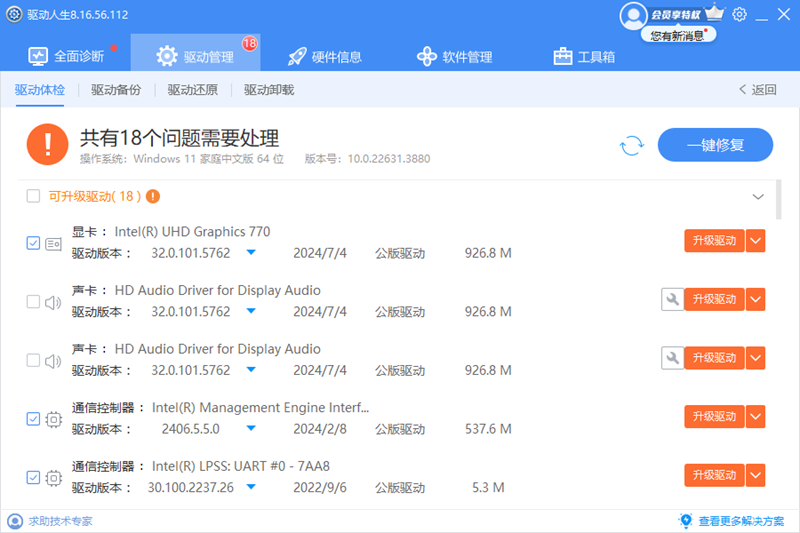Click the orange warning icon beside 可升级驱动
Viewport: 800px width, 533px height.
[153, 196]
